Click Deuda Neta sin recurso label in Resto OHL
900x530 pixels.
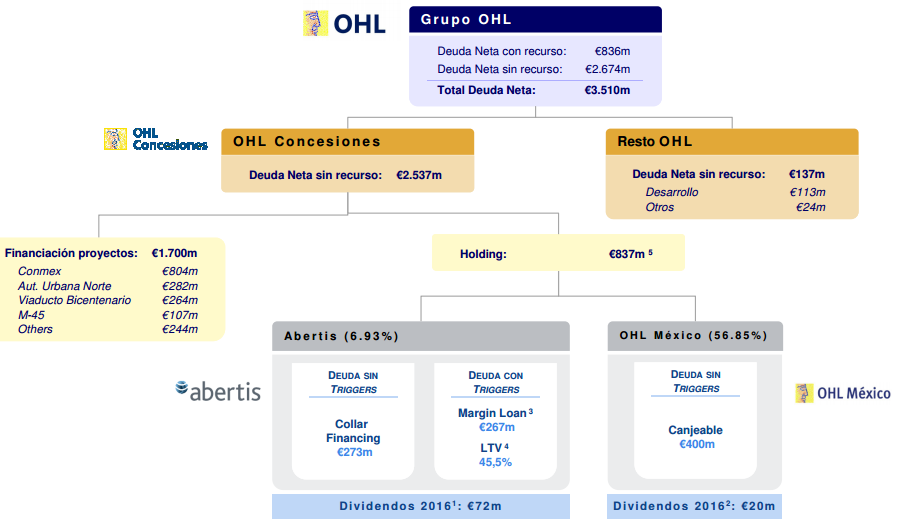pyautogui.click(x=699, y=174)
